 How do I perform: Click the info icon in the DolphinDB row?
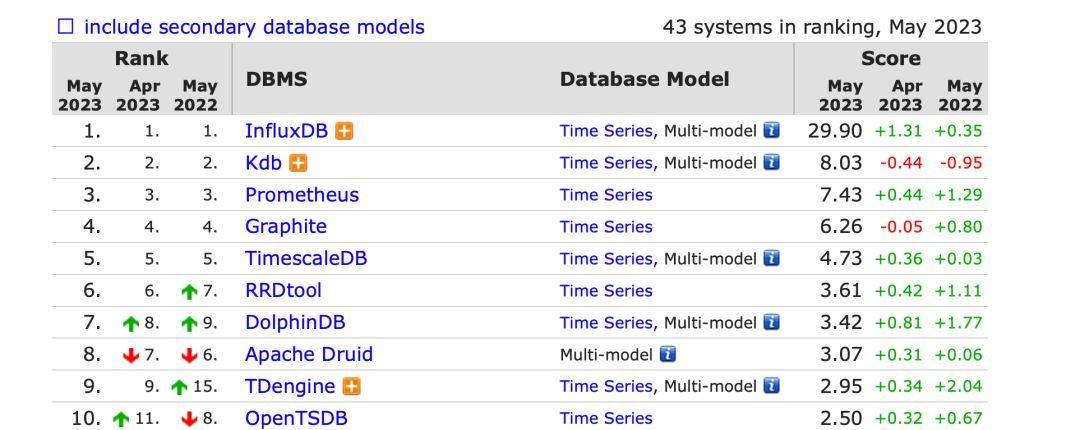[x=771, y=322]
